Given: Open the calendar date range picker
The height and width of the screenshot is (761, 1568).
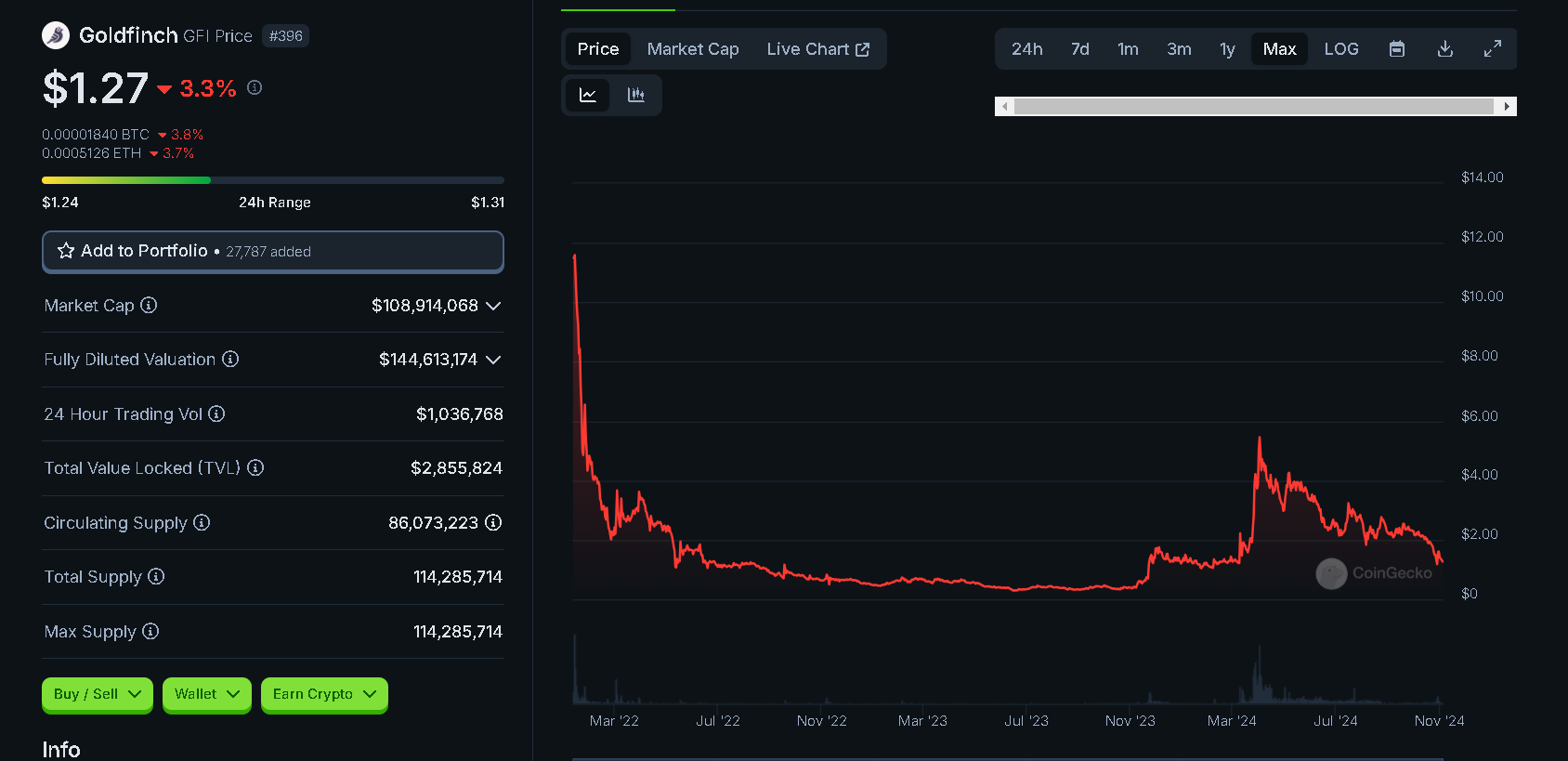Looking at the screenshot, I should point(1396,49).
